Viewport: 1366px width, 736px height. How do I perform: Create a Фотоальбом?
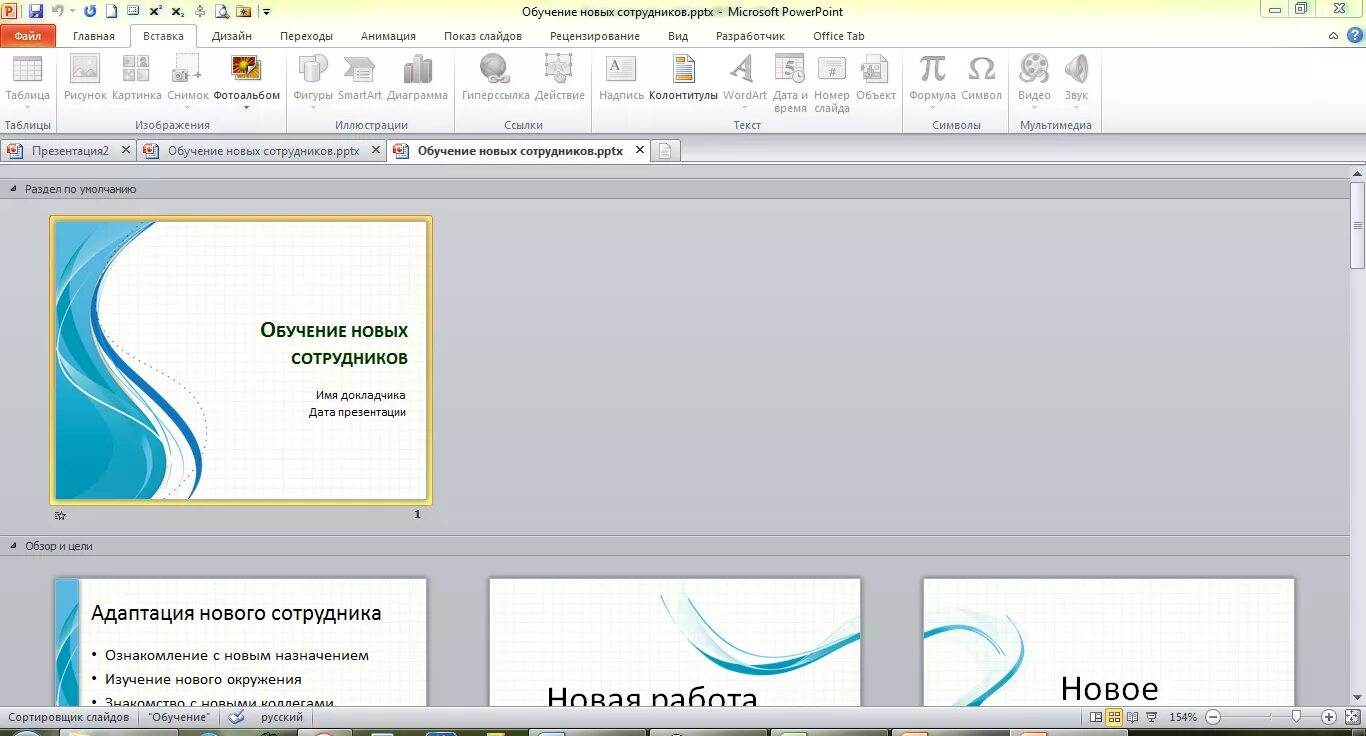click(x=246, y=76)
